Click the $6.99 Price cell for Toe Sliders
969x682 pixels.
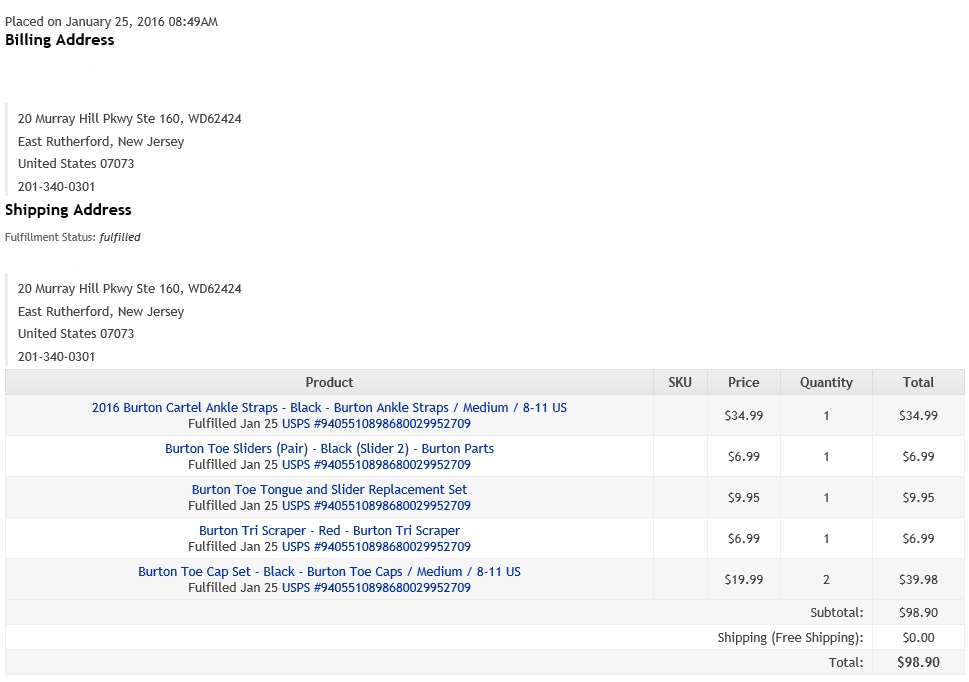(x=743, y=457)
